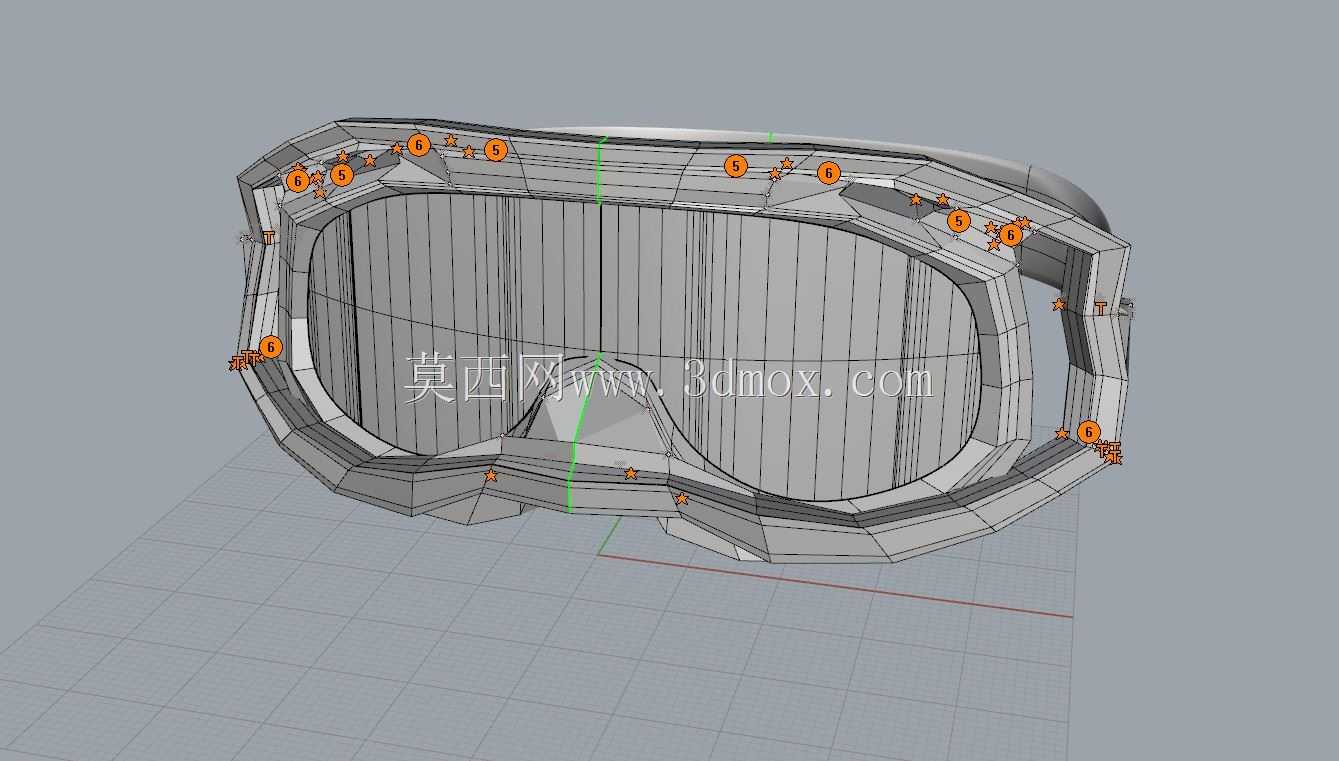Screen dimensions: 1339x761
Task: Pick the lone T-point marker on the right strap loop
Action: pos(1101,308)
